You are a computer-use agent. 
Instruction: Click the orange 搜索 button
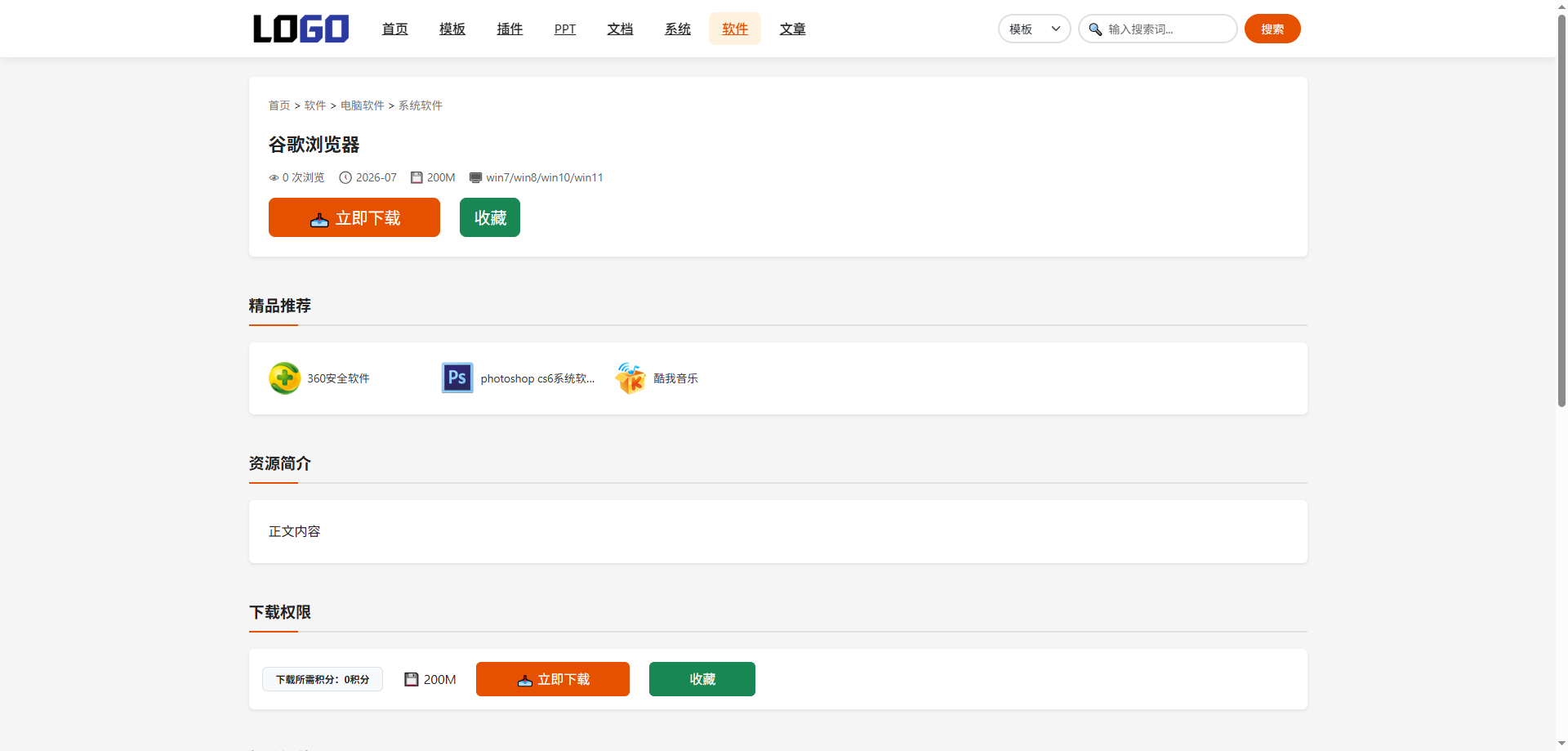[x=1272, y=29]
